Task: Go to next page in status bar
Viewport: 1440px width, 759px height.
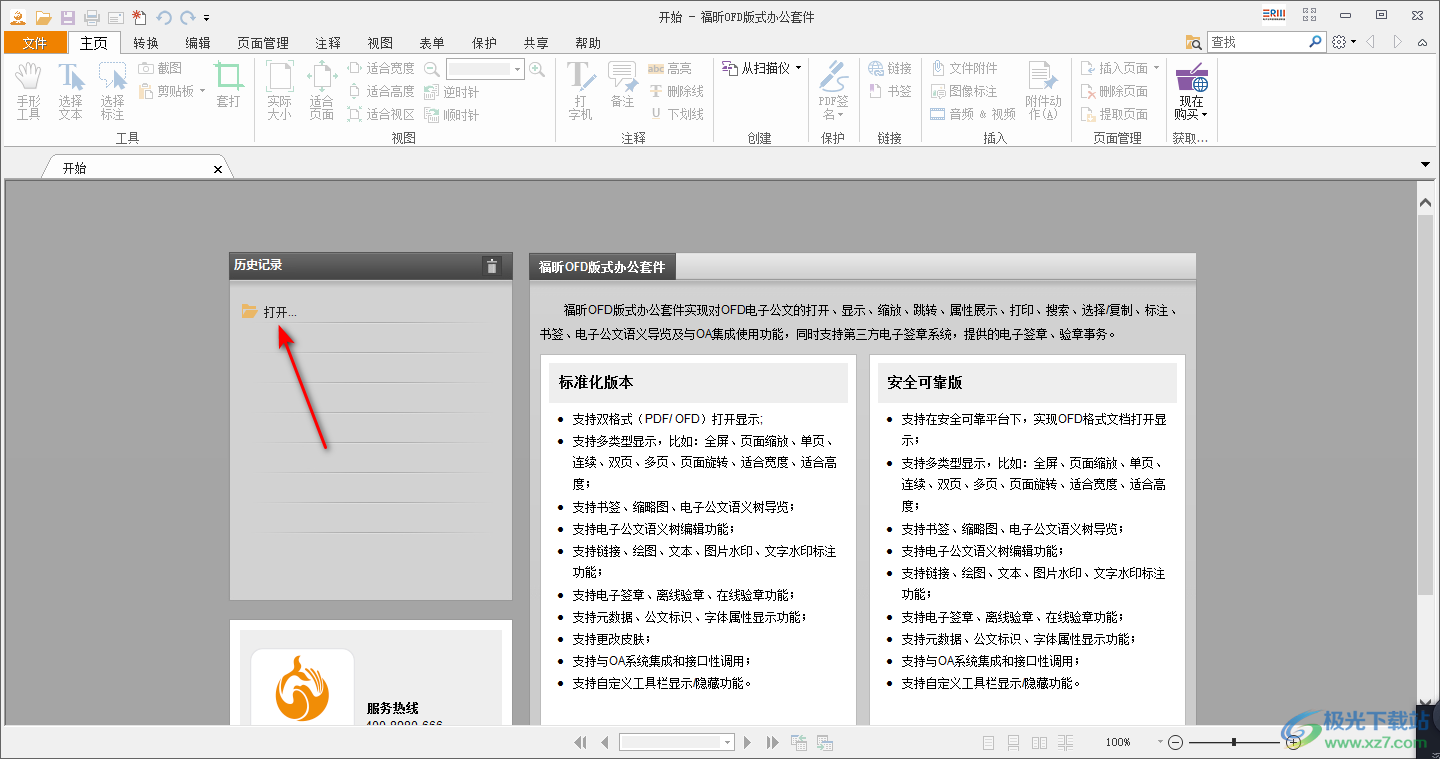Action: (x=747, y=742)
